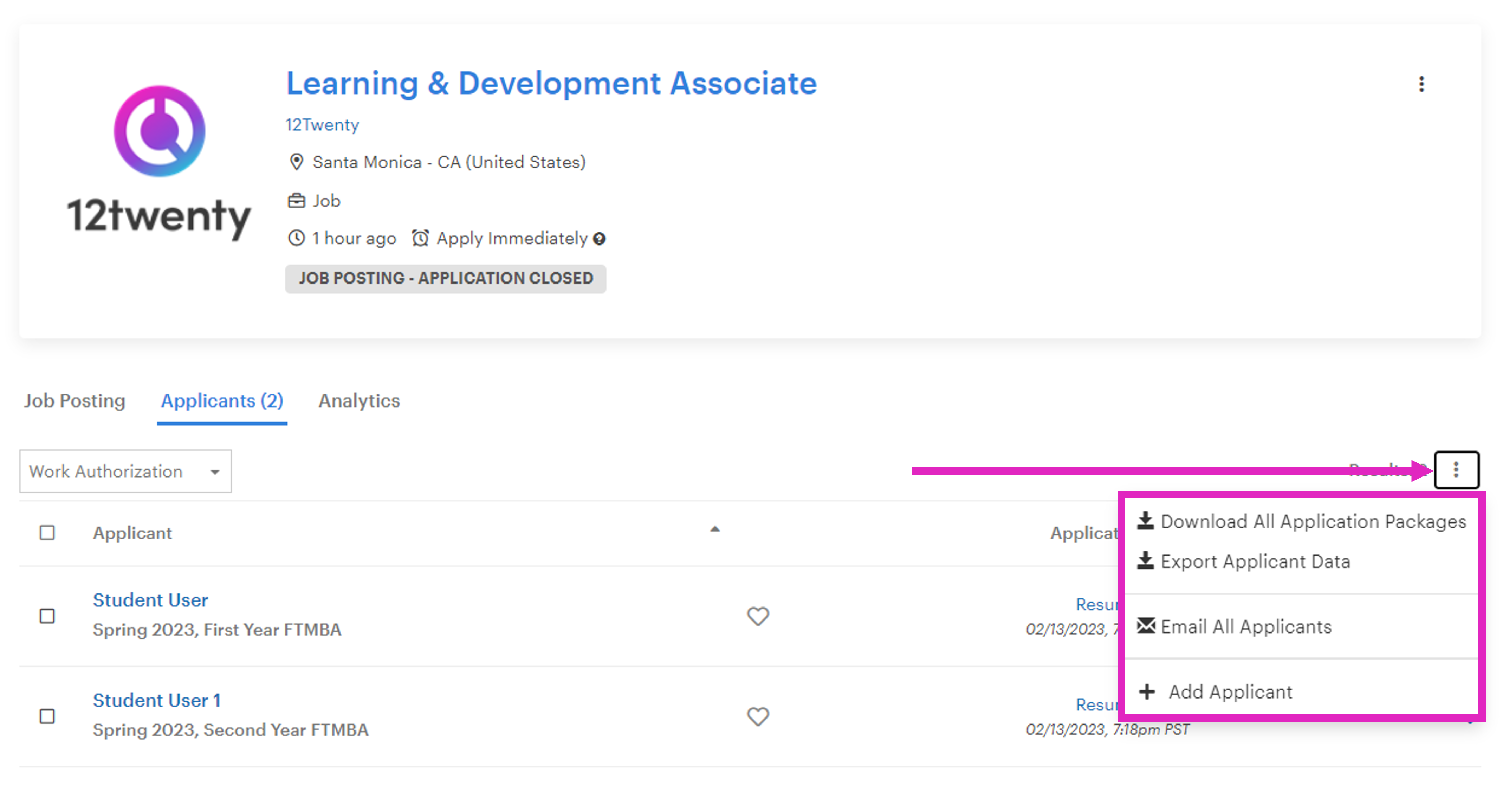The image size is (1509, 812).
Task: Click the envelope icon for Email All Applicants
Action: coord(1146,626)
